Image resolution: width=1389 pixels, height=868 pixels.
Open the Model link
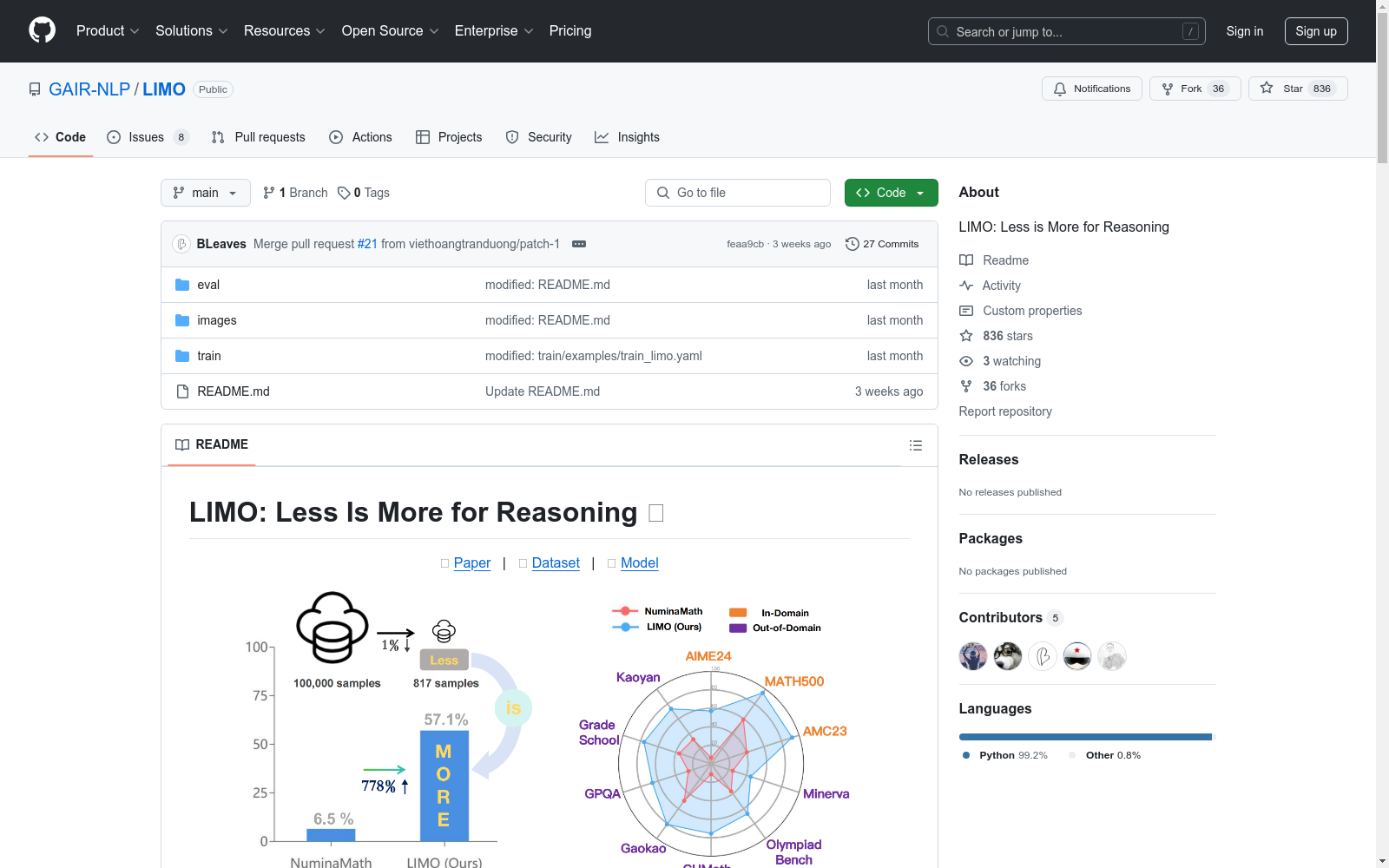[x=640, y=562]
